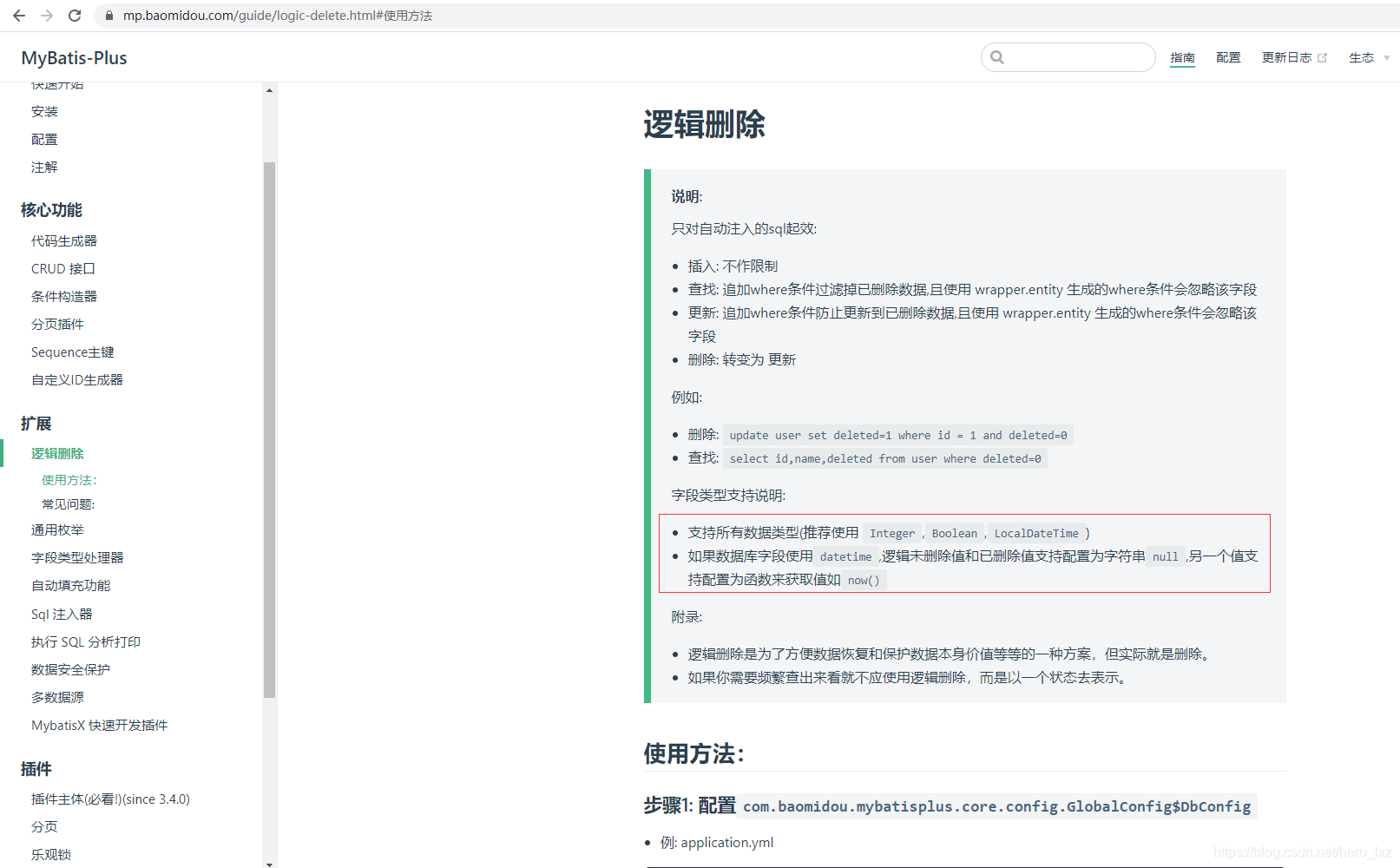Image resolution: width=1400 pixels, height=868 pixels.
Task: Click the select id,name,deleted code snippet
Action: pyautogui.click(x=885, y=458)
